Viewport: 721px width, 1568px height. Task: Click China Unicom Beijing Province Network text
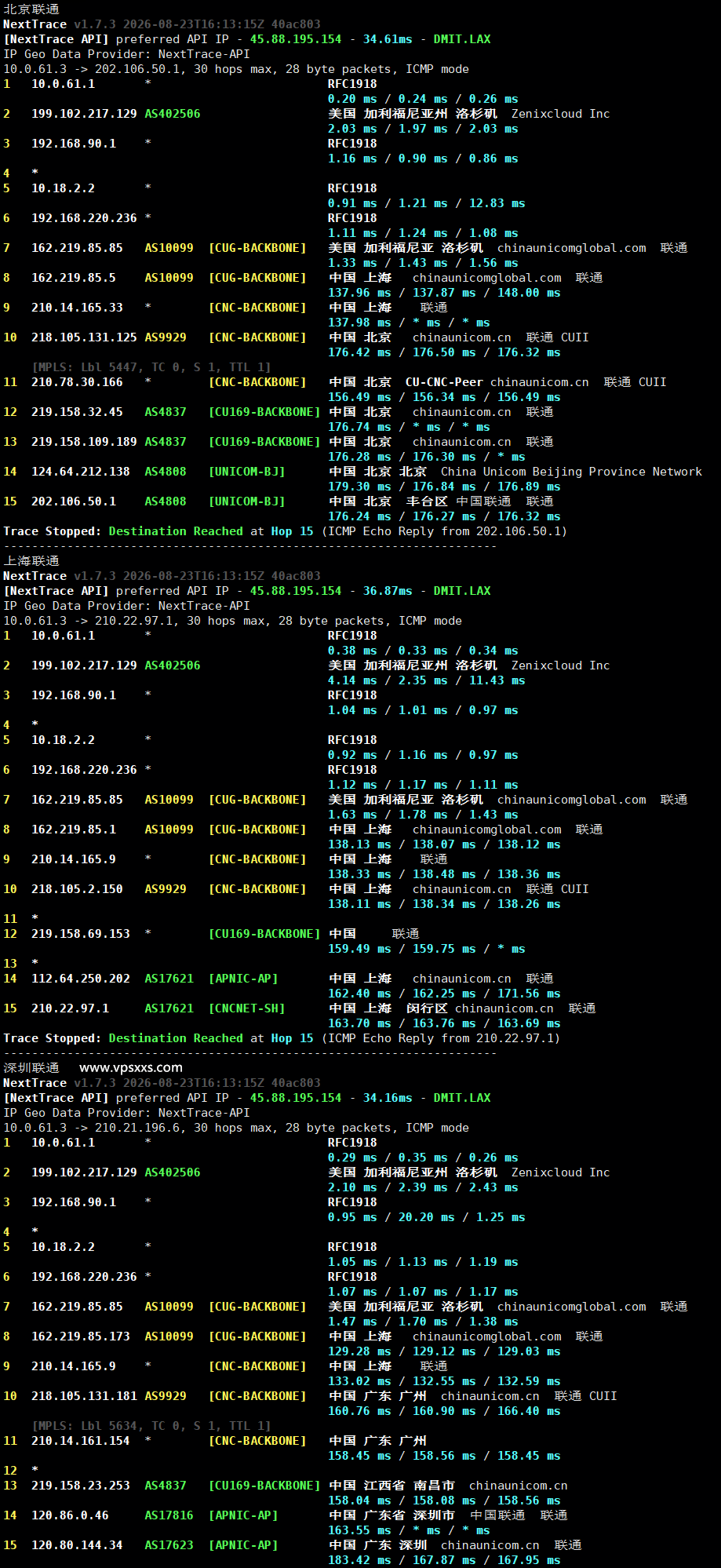click(571, 472)
